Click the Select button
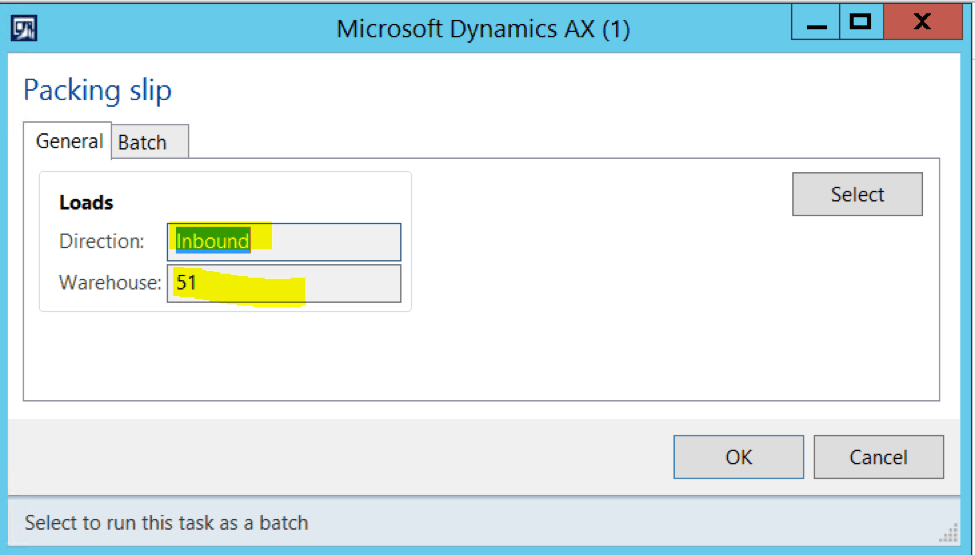The height and width of the screenshot is (555, 975). (857, 195)
